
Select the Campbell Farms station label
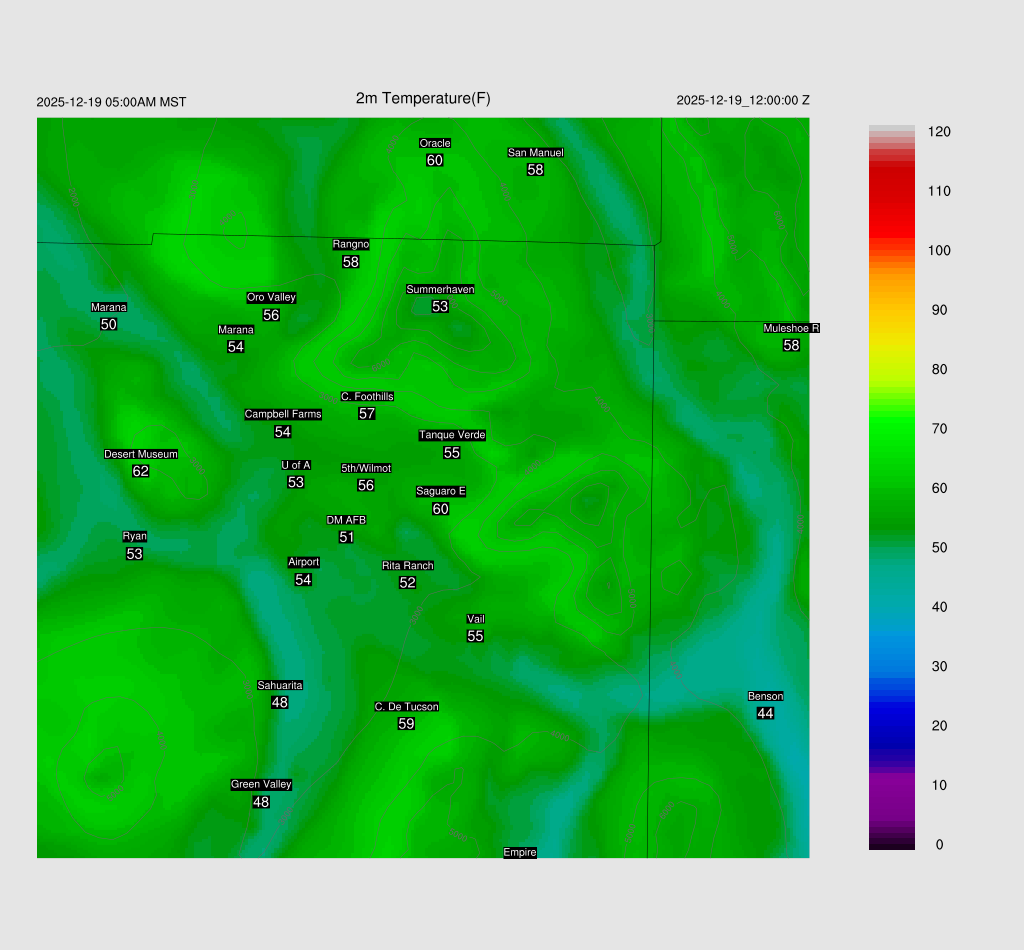[283, 414]
